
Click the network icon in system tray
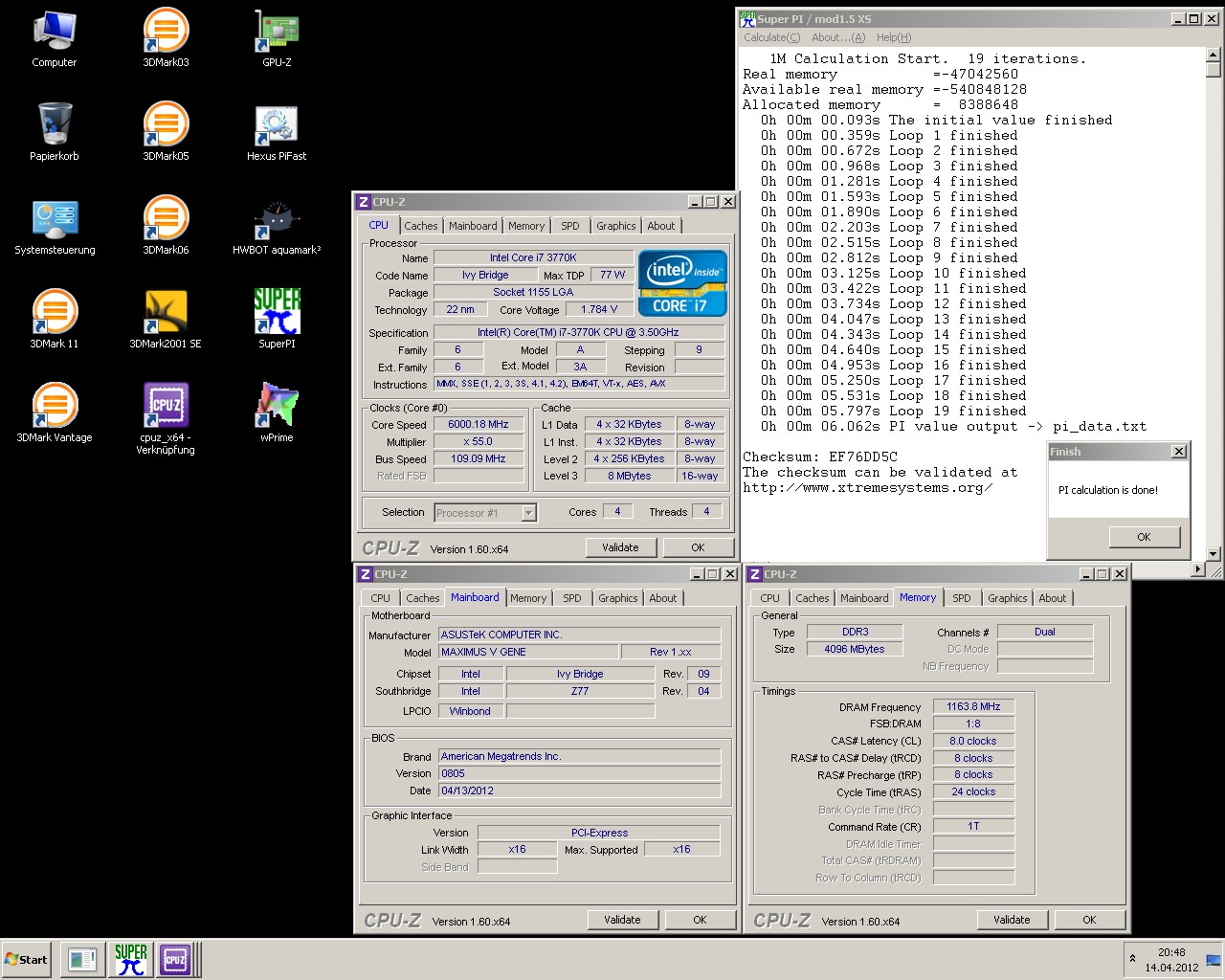point(1214,960)
